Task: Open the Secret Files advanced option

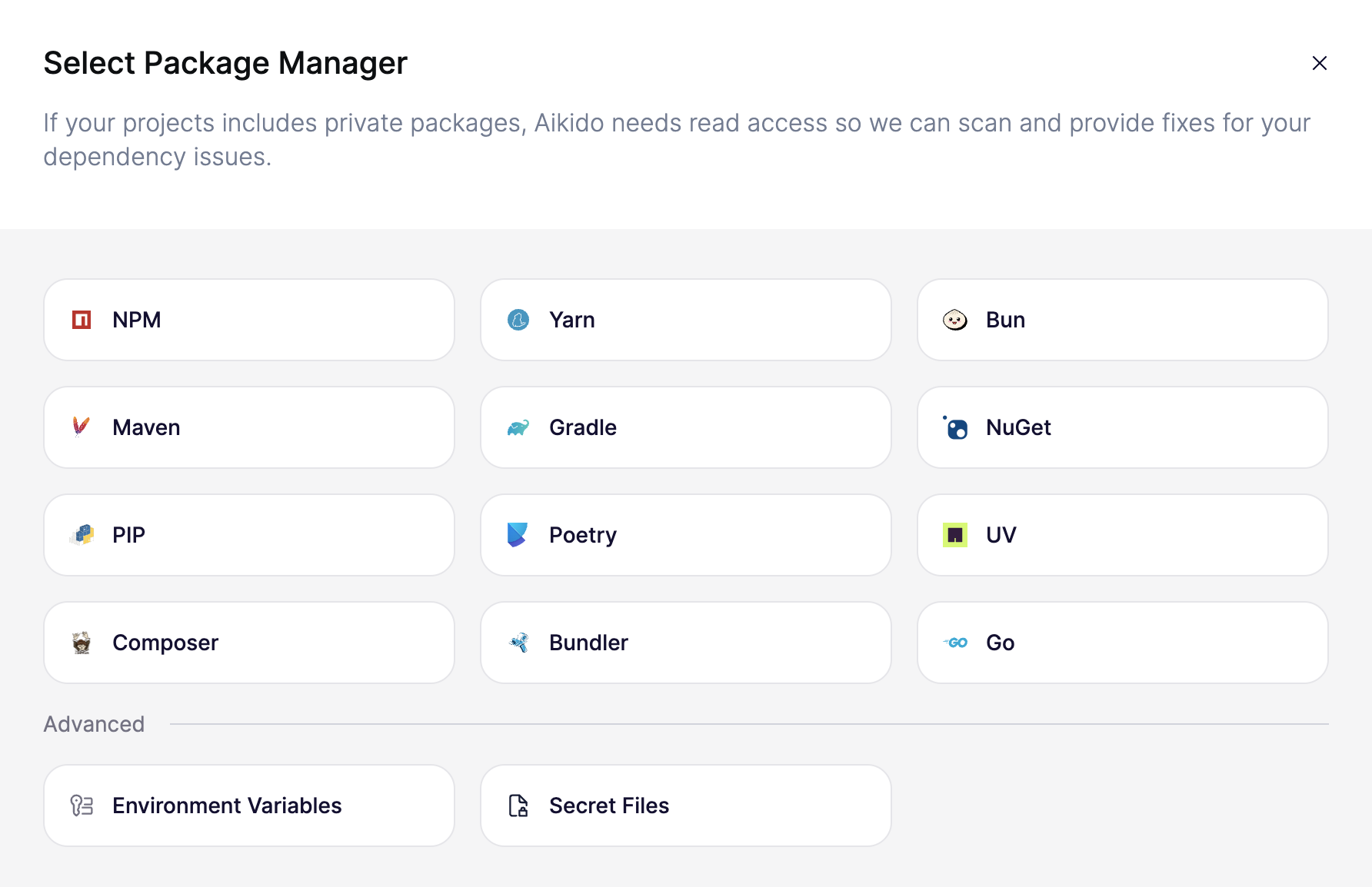Action: click(685, 806)
